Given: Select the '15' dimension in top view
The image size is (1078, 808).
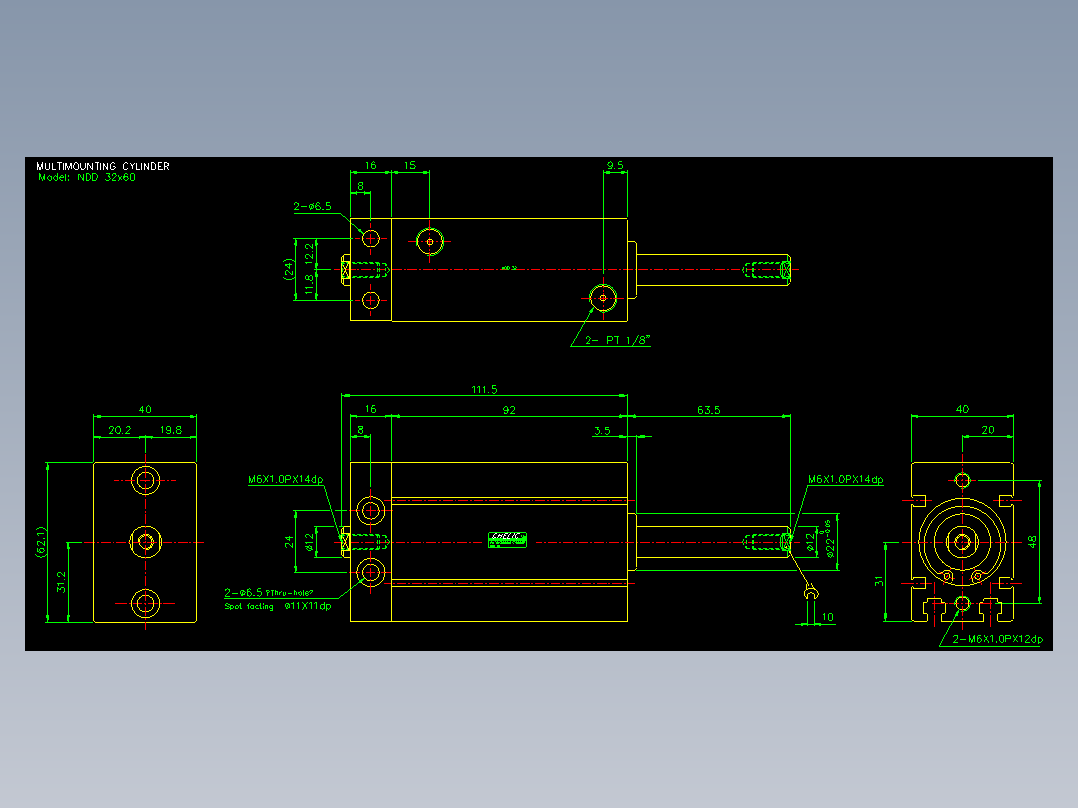Looking at the screenshot, I should (x=410, y=165).
